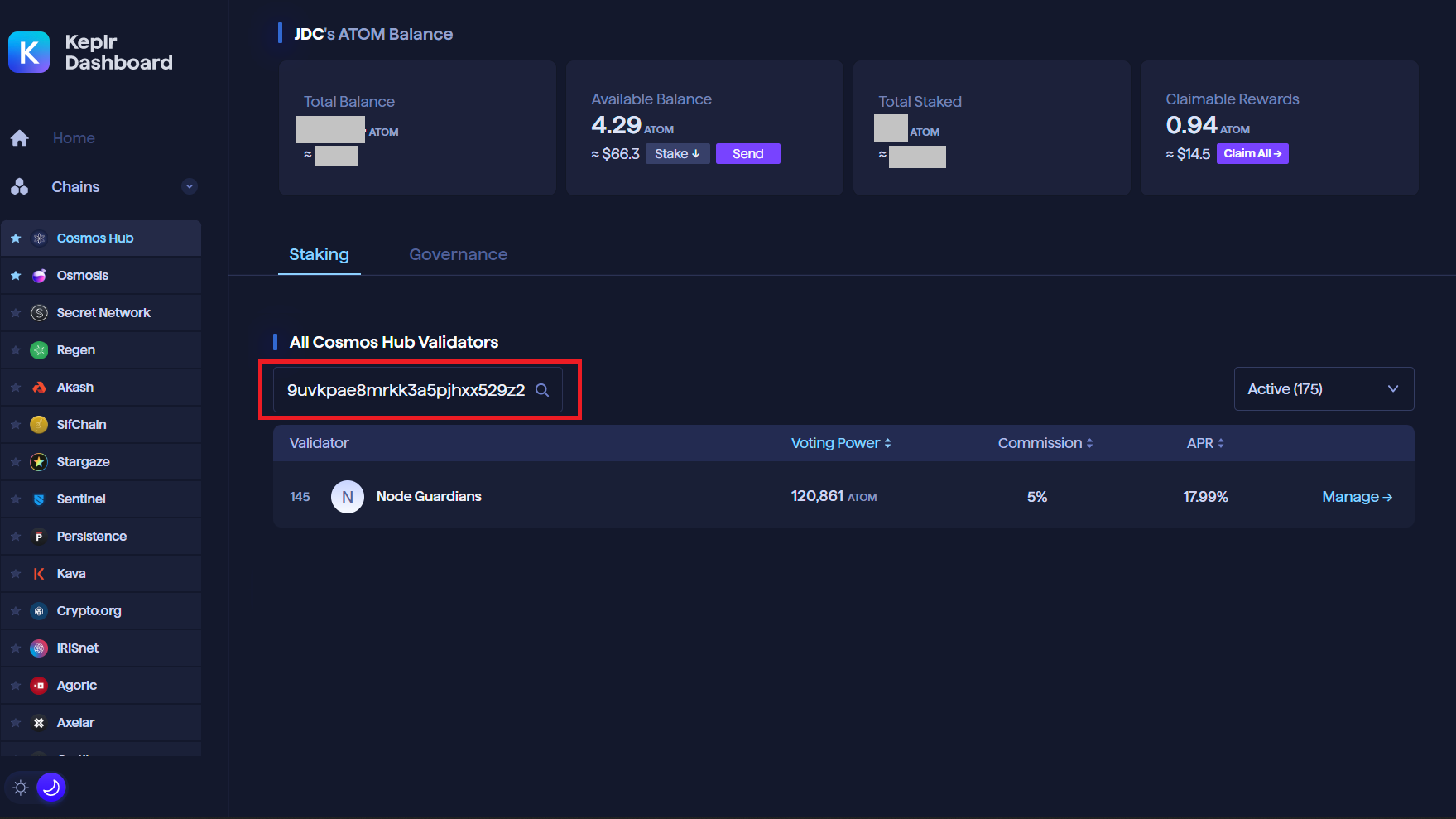This screenshot has height=819, width=1456.
Task: Click the Agoric chain logo
Action: point(39,686)
